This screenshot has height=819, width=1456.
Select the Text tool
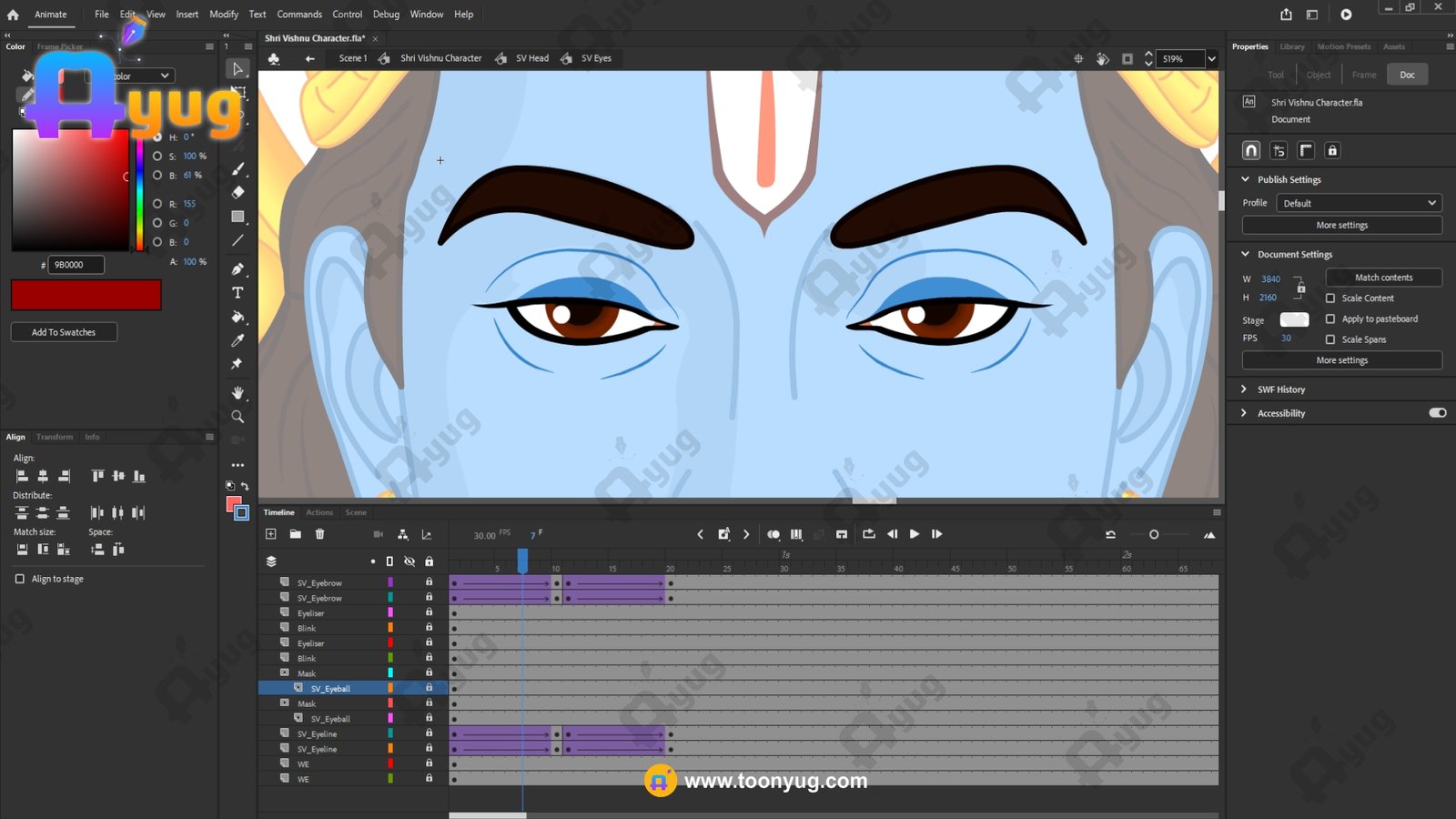[x=238, y=293]
